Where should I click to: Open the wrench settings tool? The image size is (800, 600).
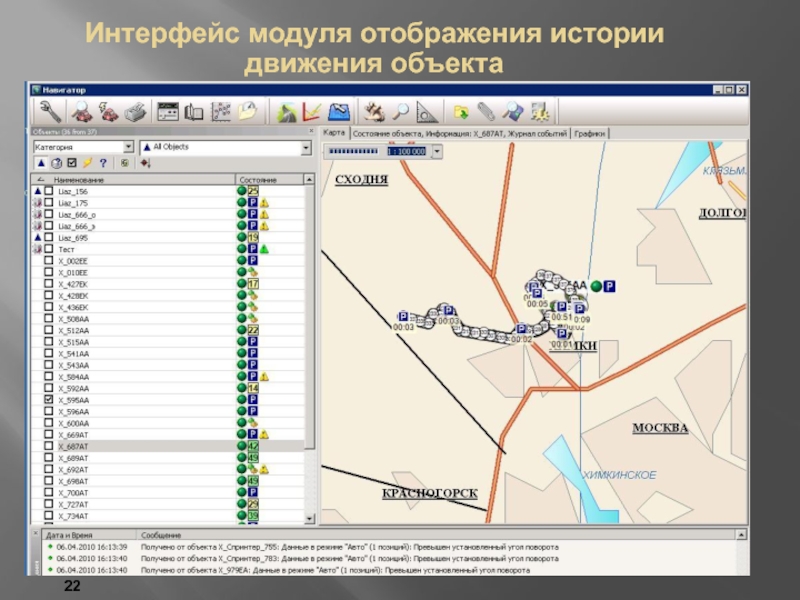pyautogui.click(x=48, y=111)
